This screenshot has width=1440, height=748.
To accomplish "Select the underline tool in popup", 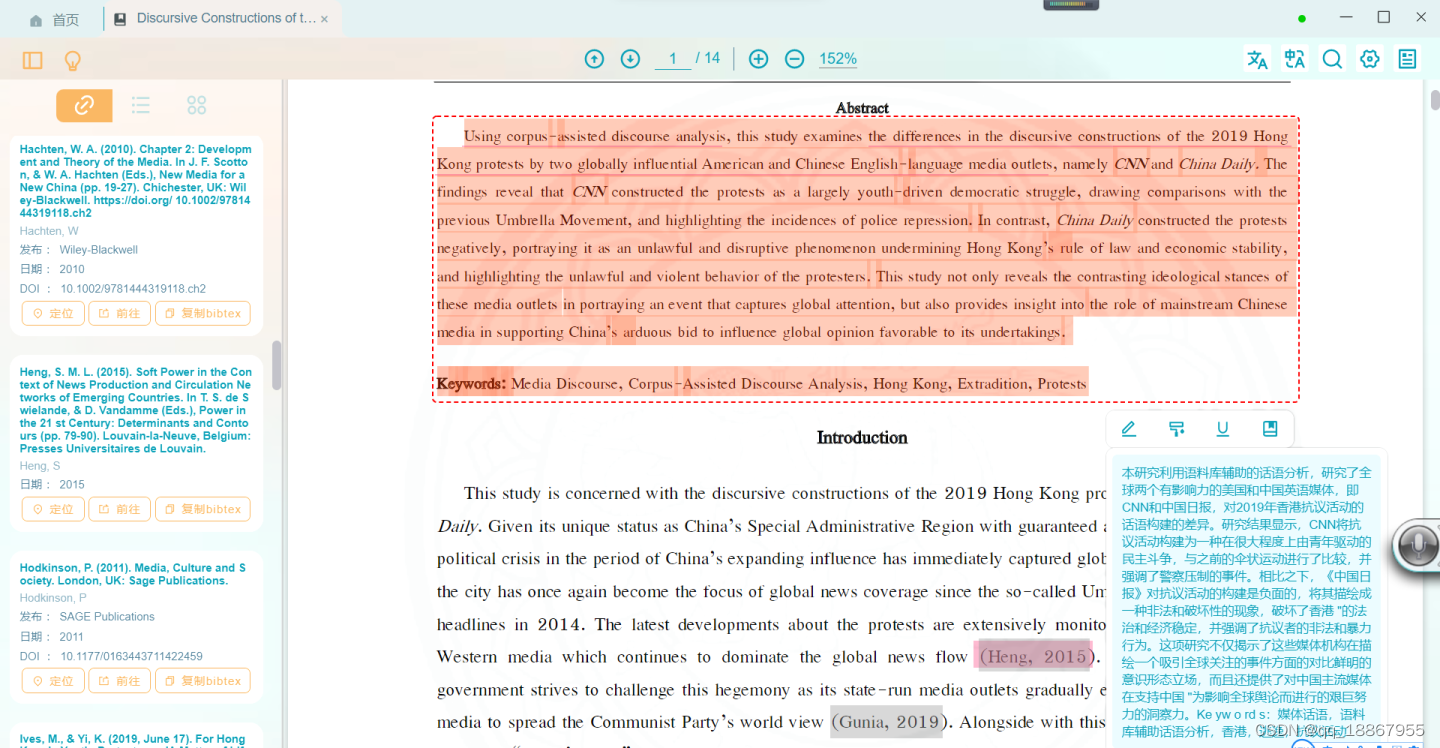I will point(1222,429).
